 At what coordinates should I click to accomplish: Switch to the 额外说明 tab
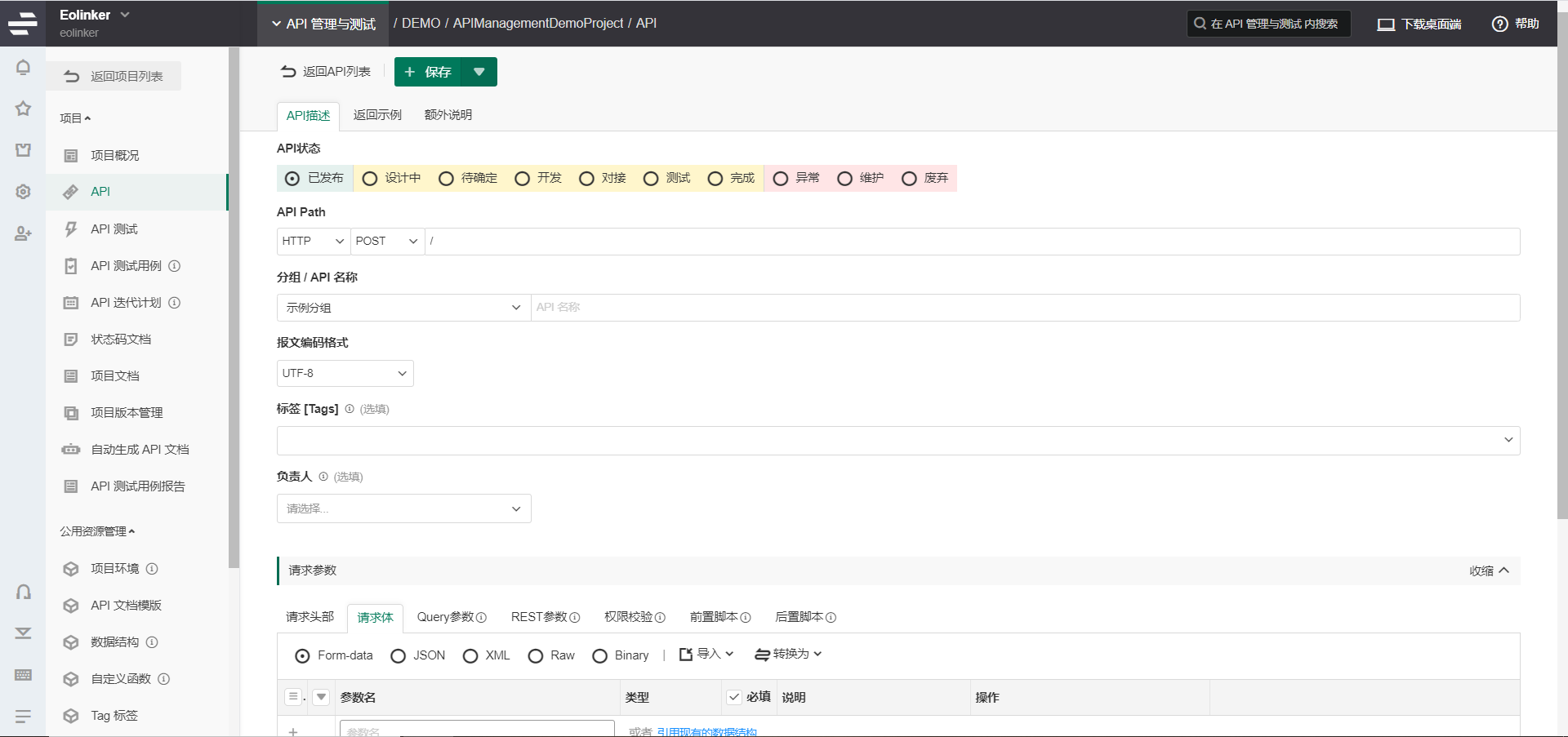point(448,115)
